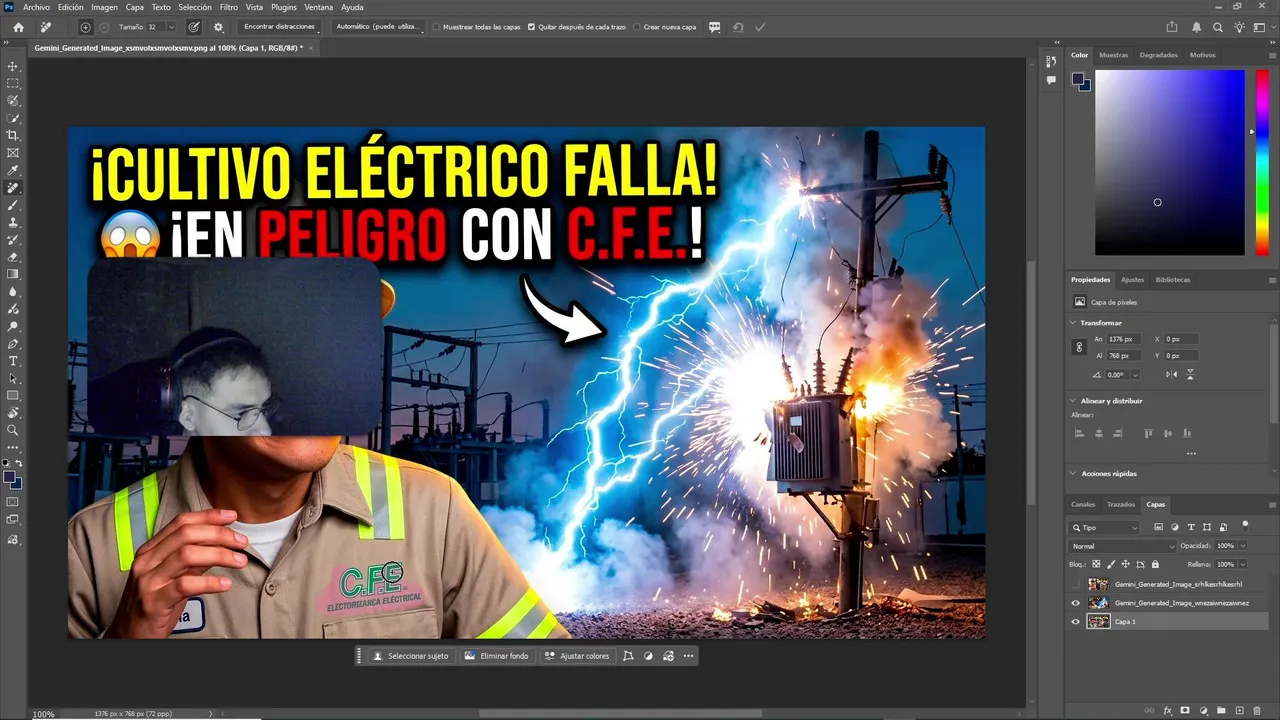
Task: Select the Move tool
Action: click(x=13, y=66)
